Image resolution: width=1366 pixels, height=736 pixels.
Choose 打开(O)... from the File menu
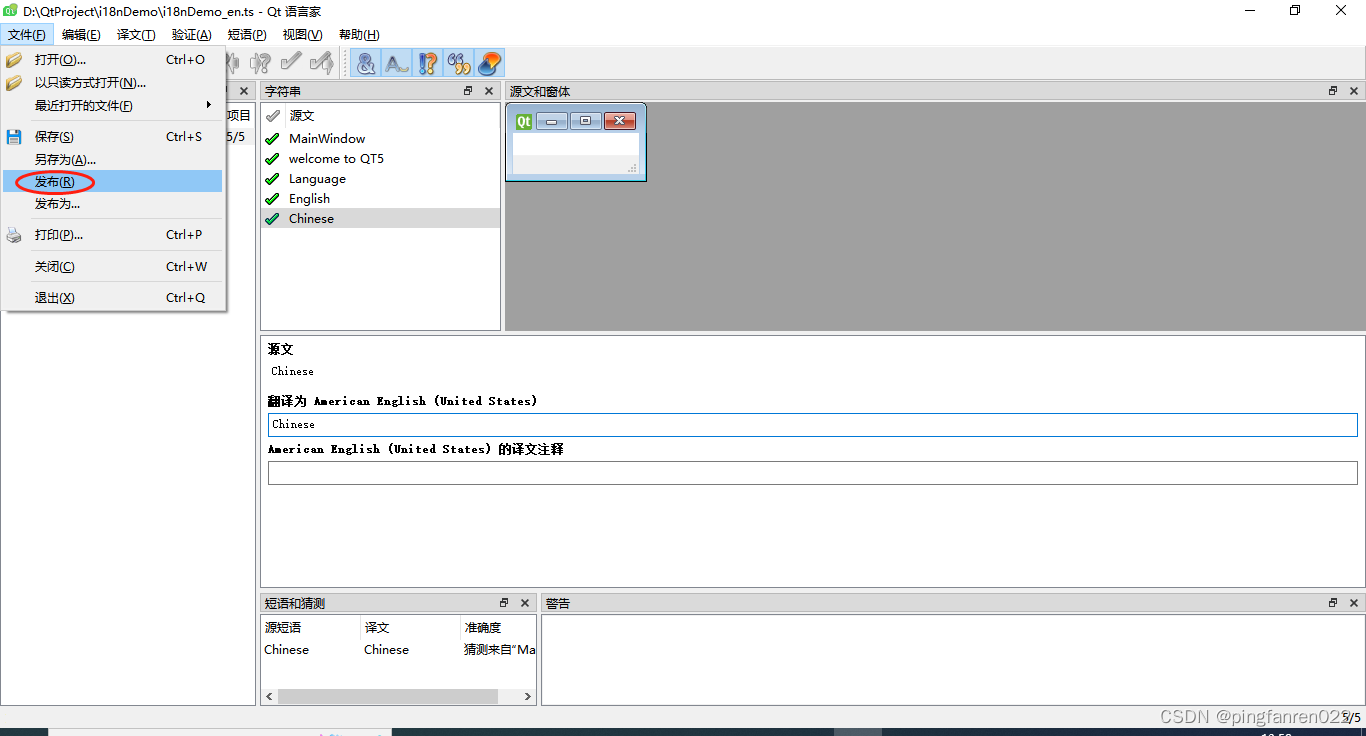click(x=113, y=60)
